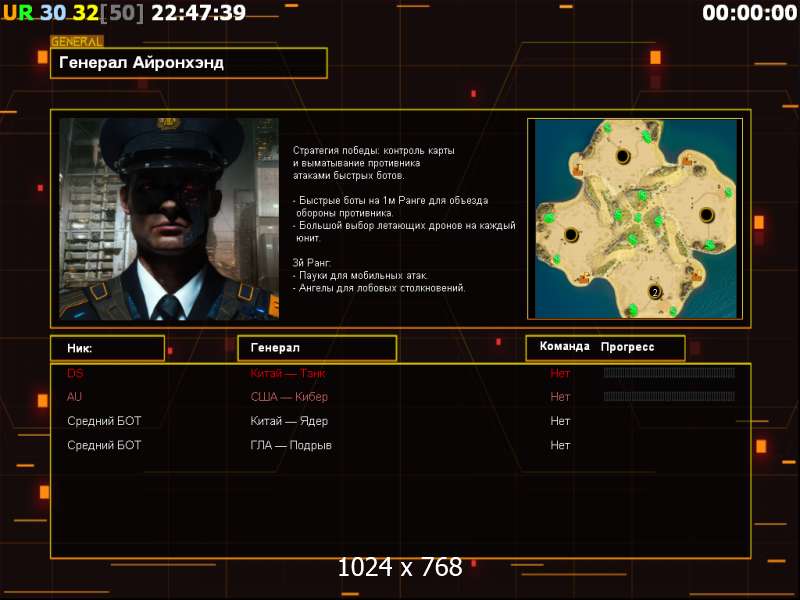Select the 'Генерал' column header

pyautogui.click(x=317, y=348)
